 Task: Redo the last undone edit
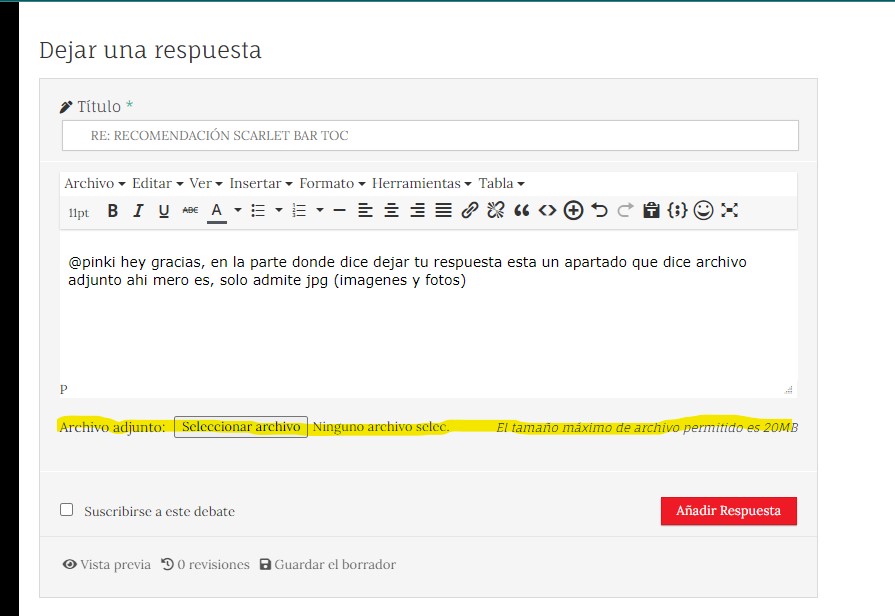pyautogui.click(x=626, y=211)
